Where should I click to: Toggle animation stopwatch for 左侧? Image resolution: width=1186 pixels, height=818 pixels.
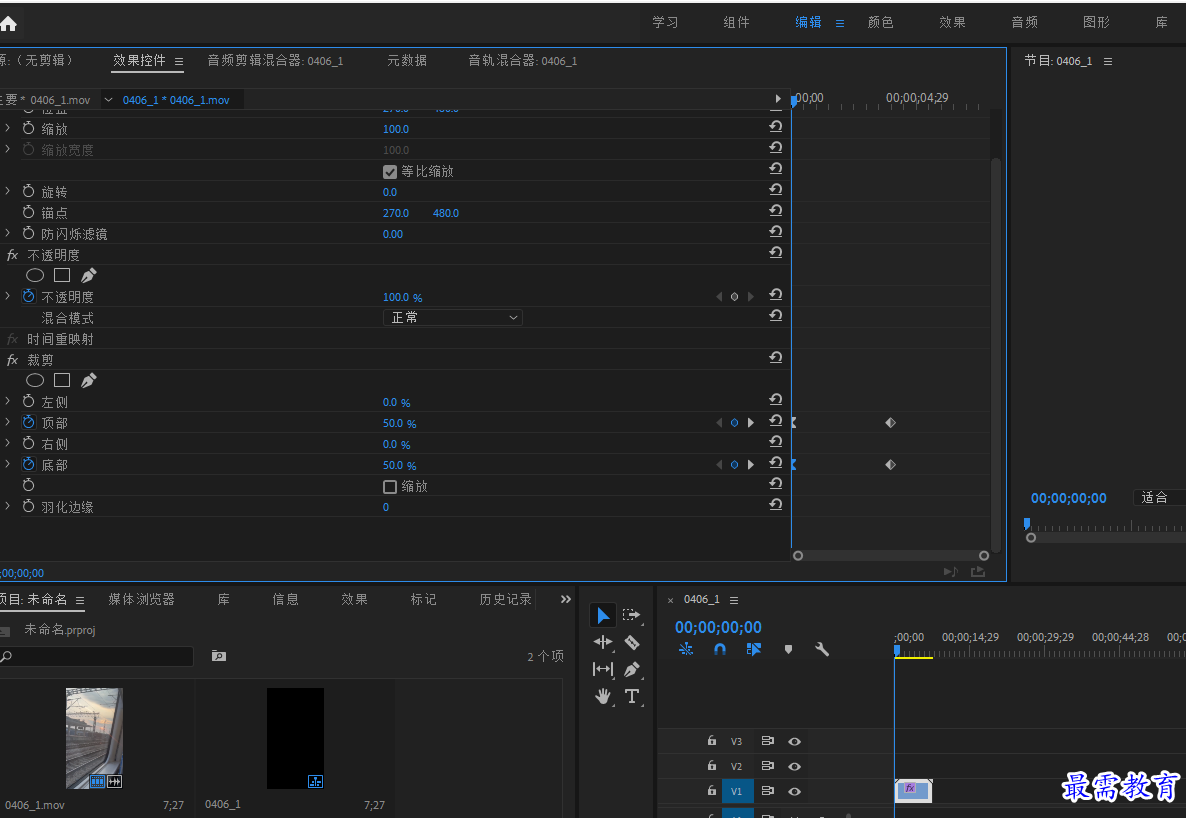coord(29,401)
